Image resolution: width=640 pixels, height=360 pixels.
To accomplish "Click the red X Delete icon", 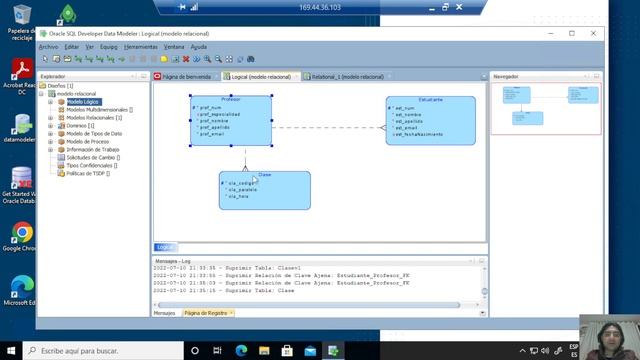I will [x=186, y=59].
